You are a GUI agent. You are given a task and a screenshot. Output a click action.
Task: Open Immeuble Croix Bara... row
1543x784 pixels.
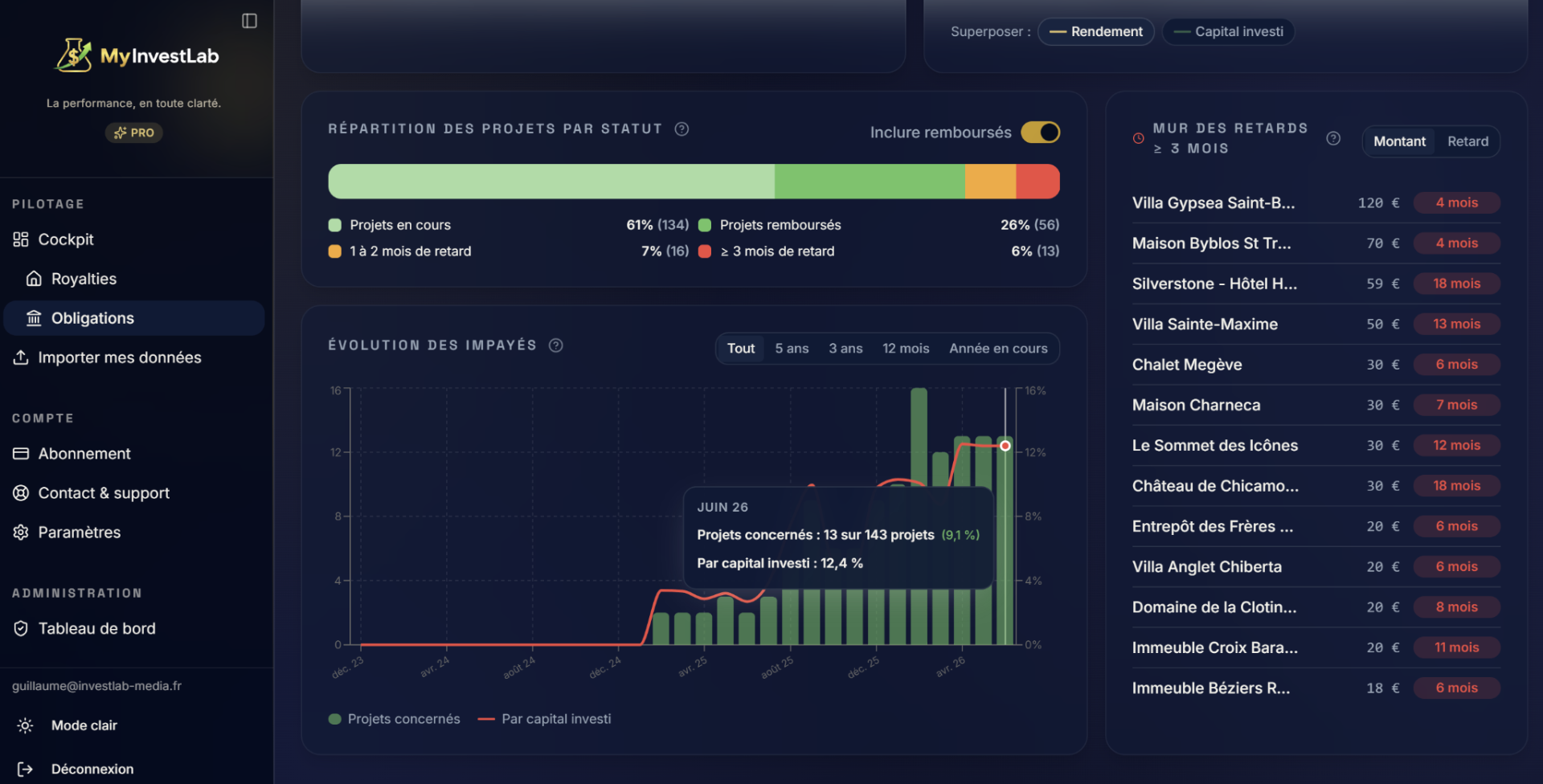click(1316, 647)
